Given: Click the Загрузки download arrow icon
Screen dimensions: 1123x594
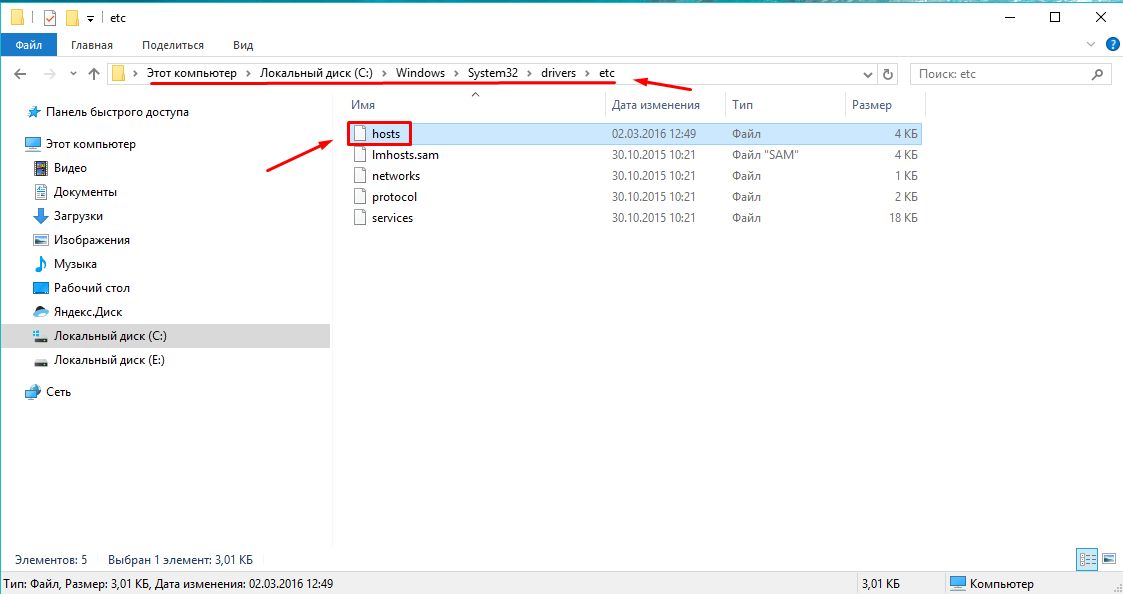Looking at the screenshot, I should tap(41, 216).
